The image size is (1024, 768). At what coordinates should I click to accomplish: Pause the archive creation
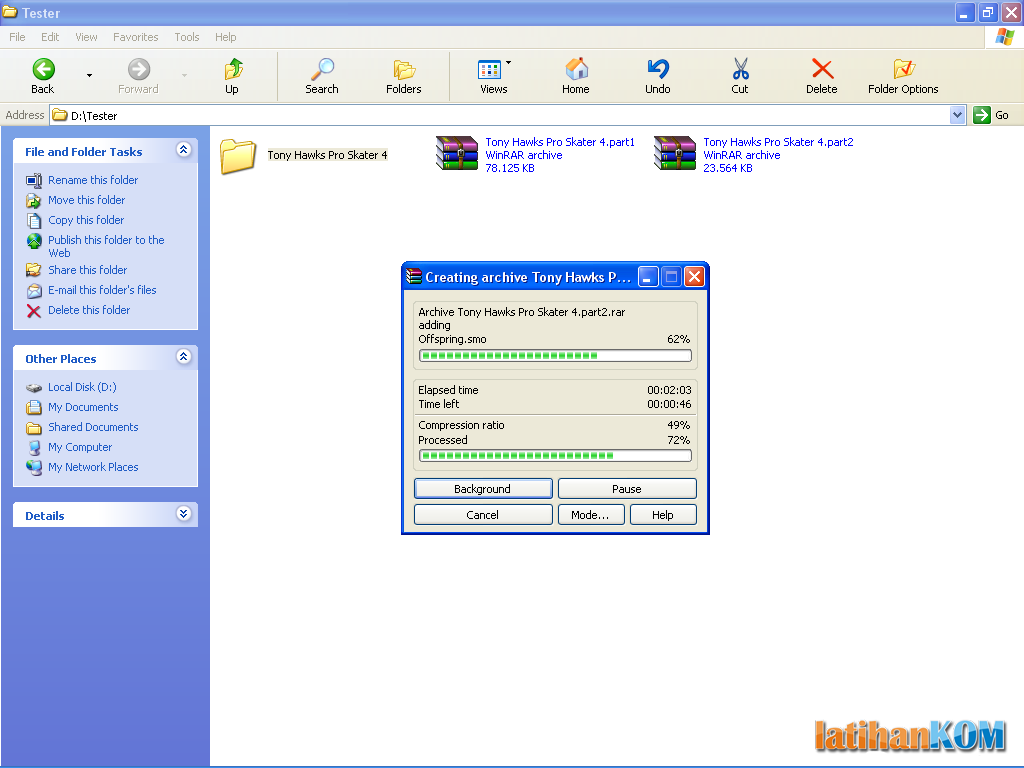627,489
